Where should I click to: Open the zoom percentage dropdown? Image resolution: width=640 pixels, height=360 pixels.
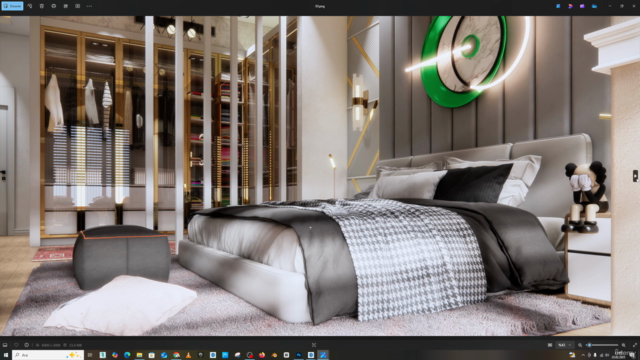point(565,345)
